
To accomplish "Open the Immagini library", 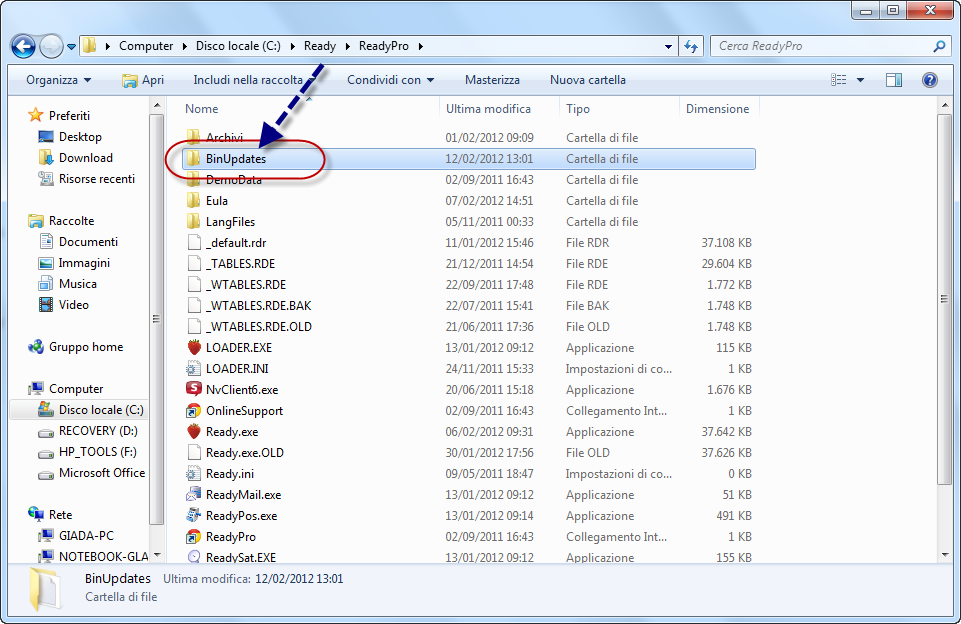I will (74, 263).
